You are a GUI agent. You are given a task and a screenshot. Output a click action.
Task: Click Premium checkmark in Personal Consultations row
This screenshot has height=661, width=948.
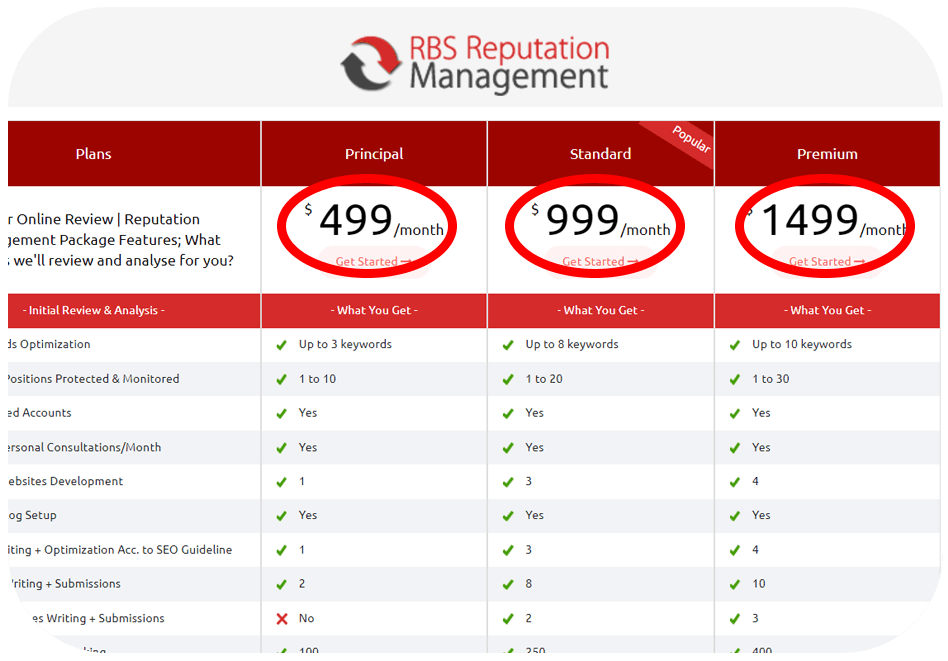pos(735,448)
